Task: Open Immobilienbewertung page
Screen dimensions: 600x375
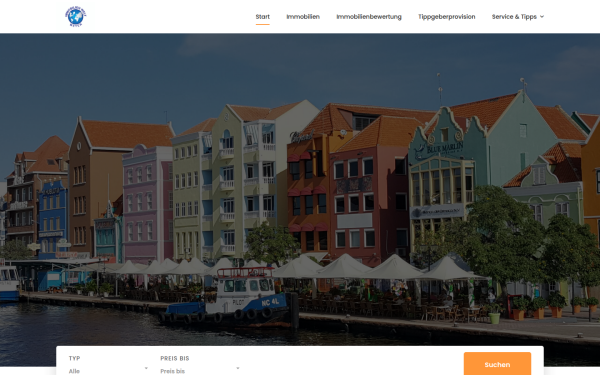Action: click(369, 17)
